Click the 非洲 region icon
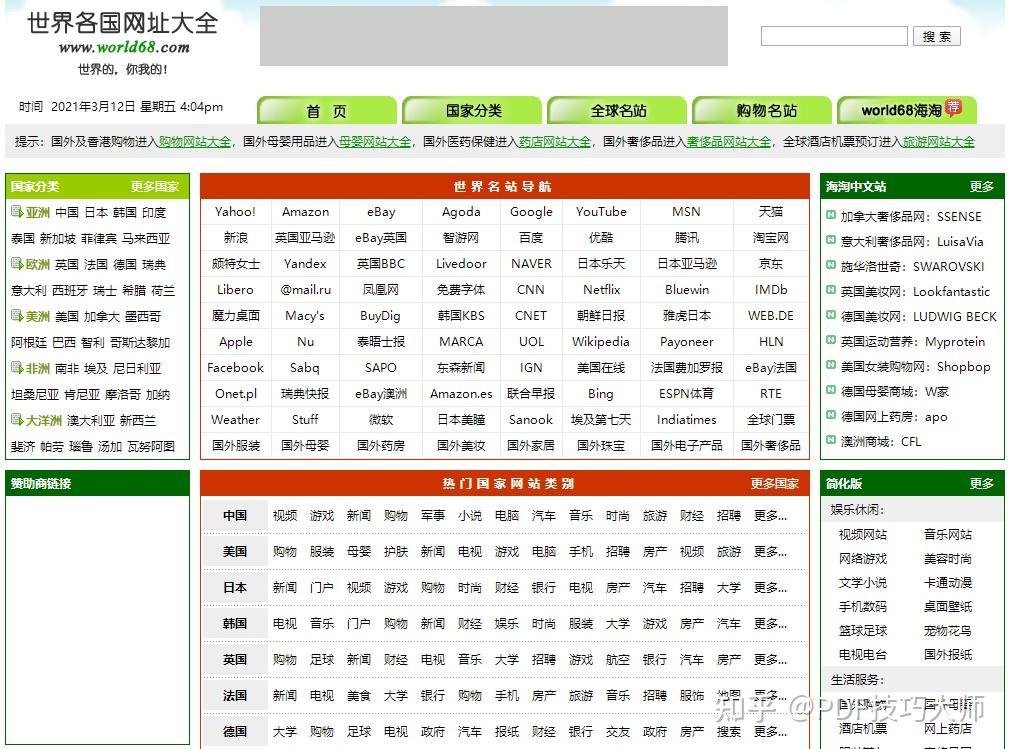 [x=17, y=367]
